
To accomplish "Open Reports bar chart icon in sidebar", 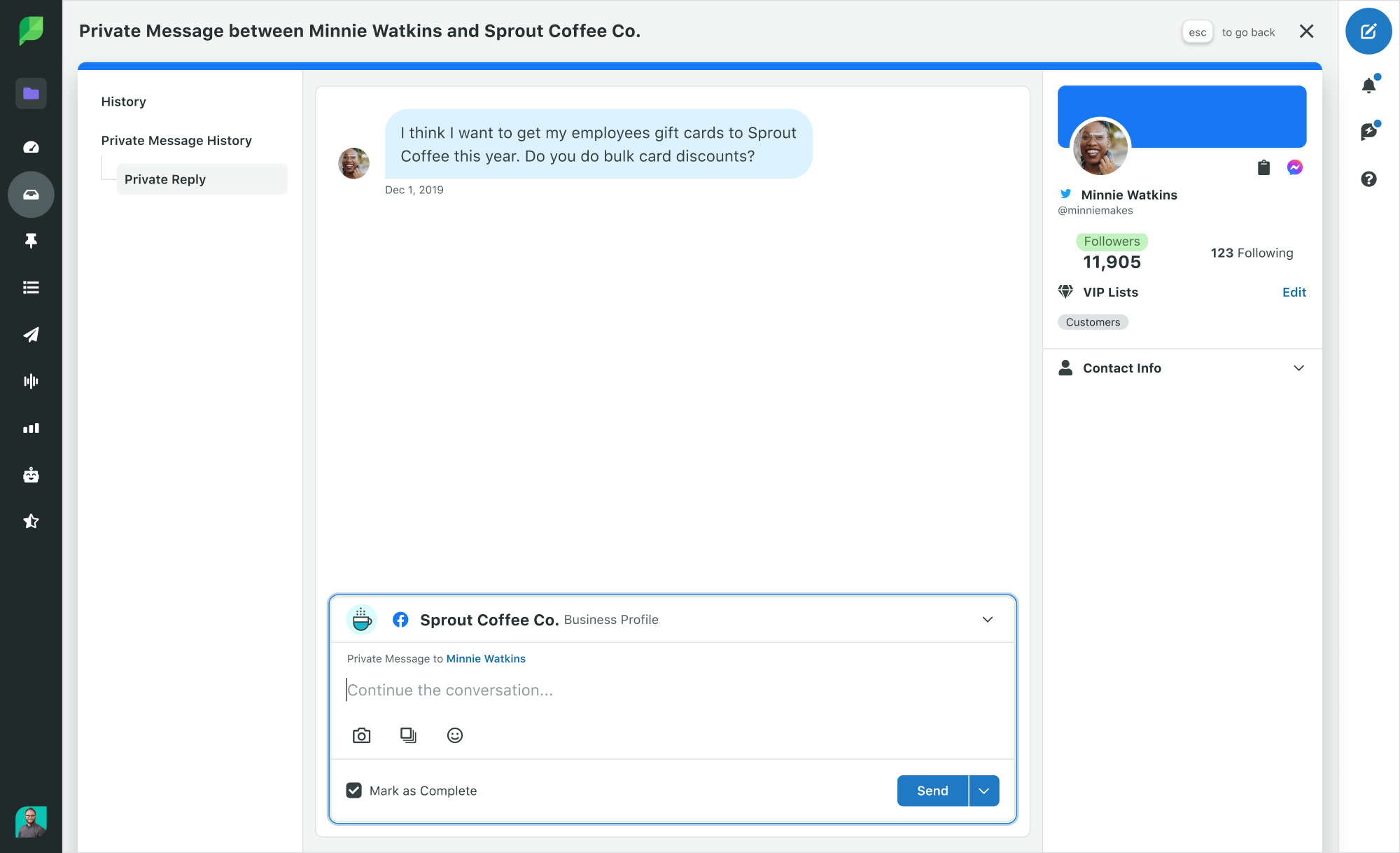I will [31, 428].
